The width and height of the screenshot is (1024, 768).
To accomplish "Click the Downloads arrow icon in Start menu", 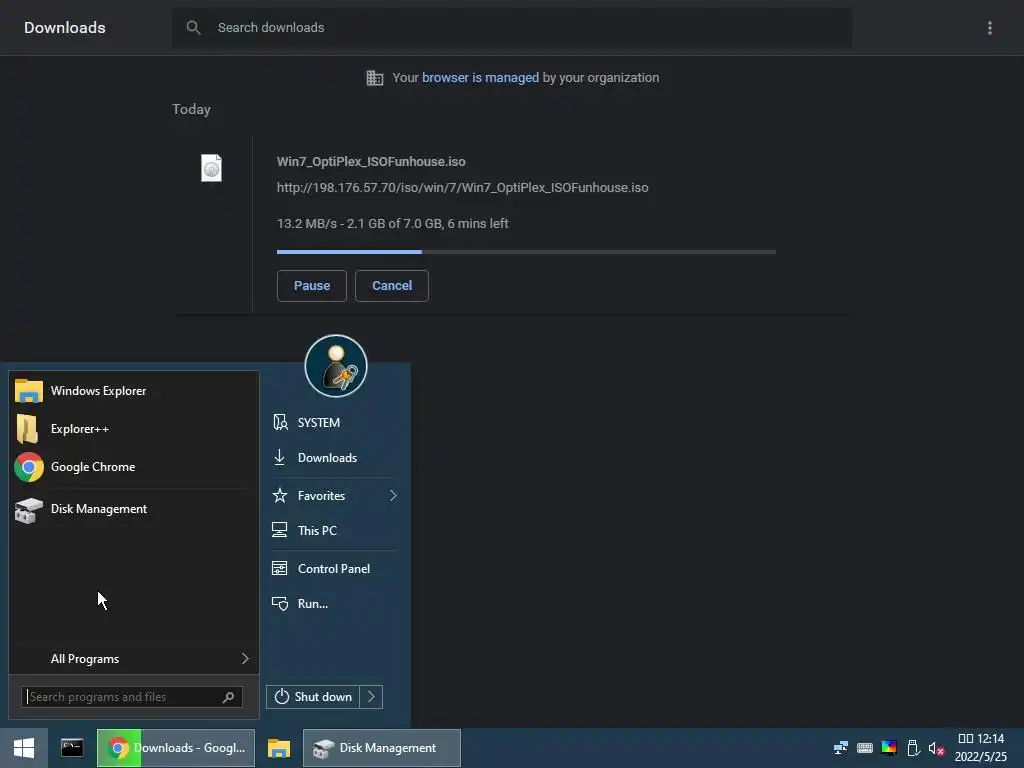I will [280, 457].
